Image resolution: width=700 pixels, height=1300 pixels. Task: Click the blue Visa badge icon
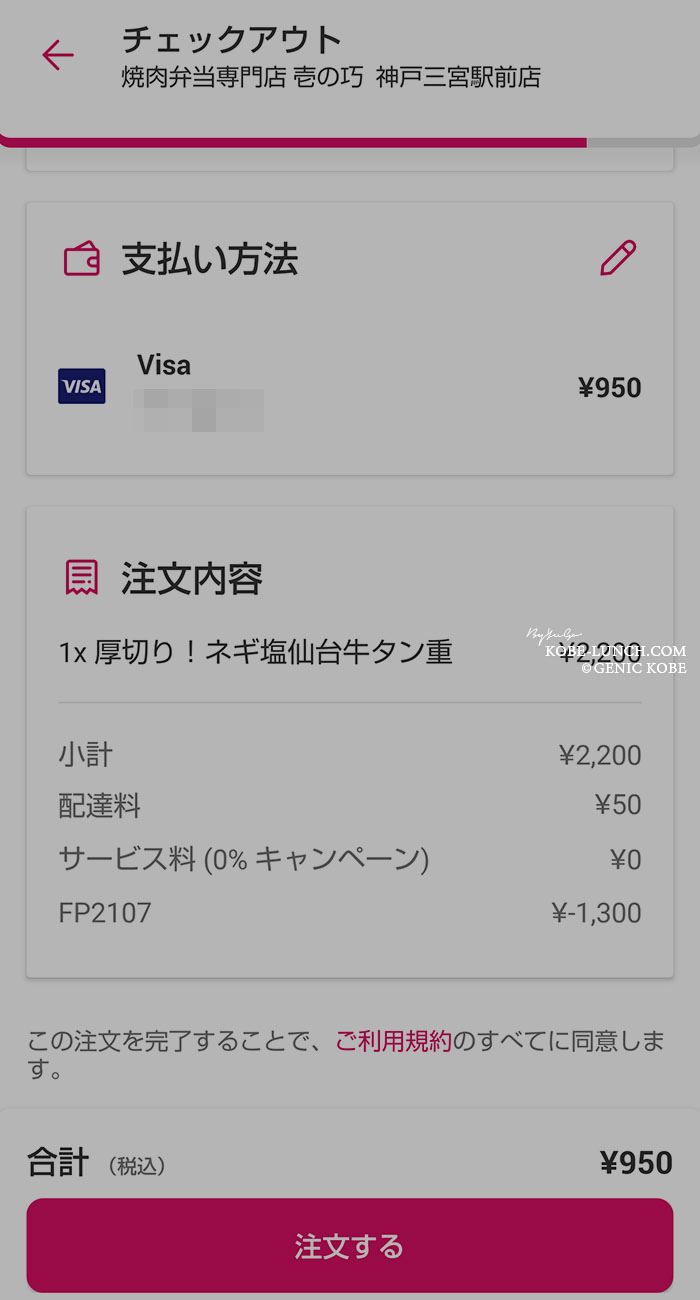point(81,386)
